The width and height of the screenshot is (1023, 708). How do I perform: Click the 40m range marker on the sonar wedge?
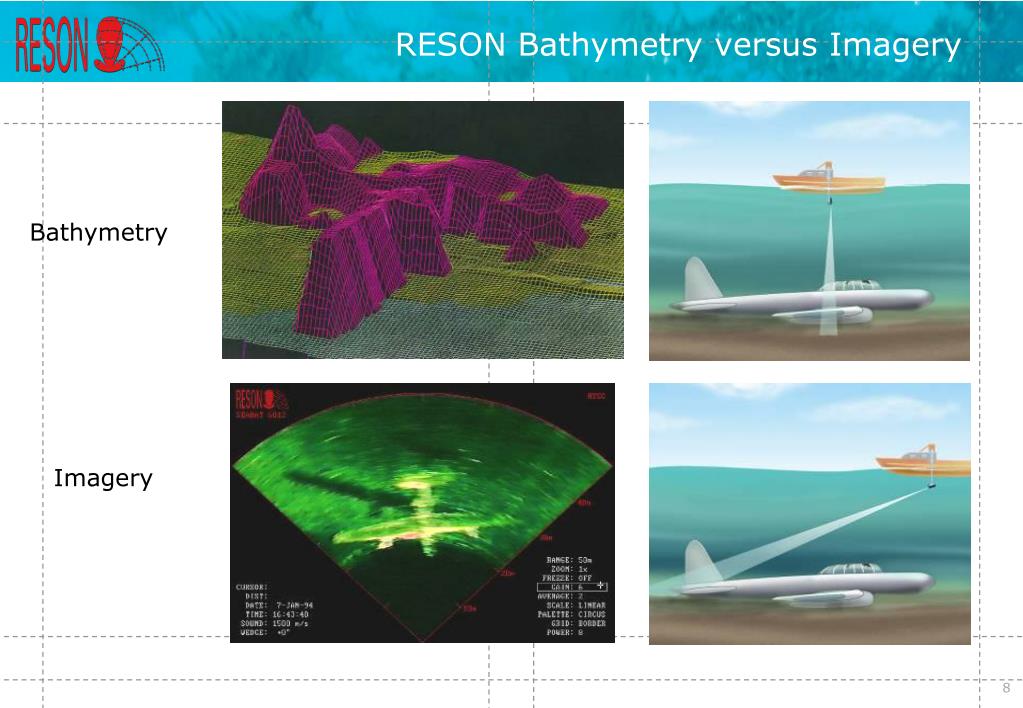pos(583,502)
